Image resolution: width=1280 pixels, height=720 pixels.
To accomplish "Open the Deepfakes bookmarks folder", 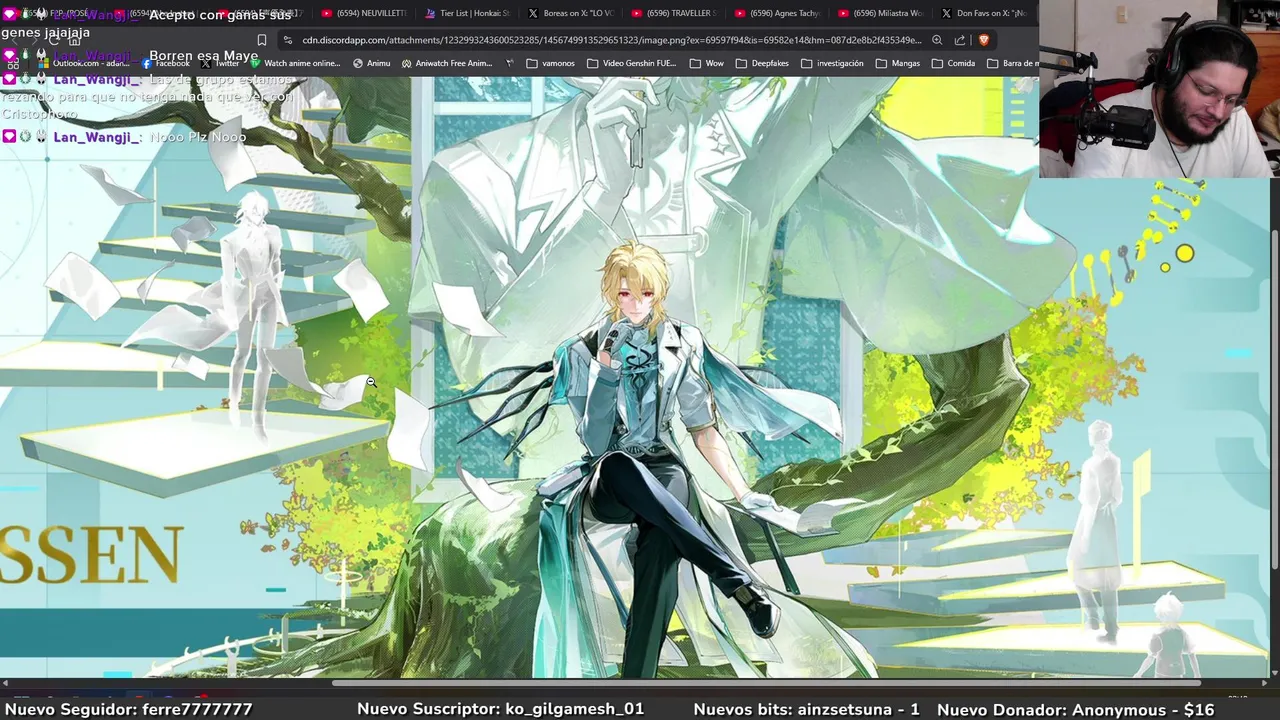I will coord(762,63).
